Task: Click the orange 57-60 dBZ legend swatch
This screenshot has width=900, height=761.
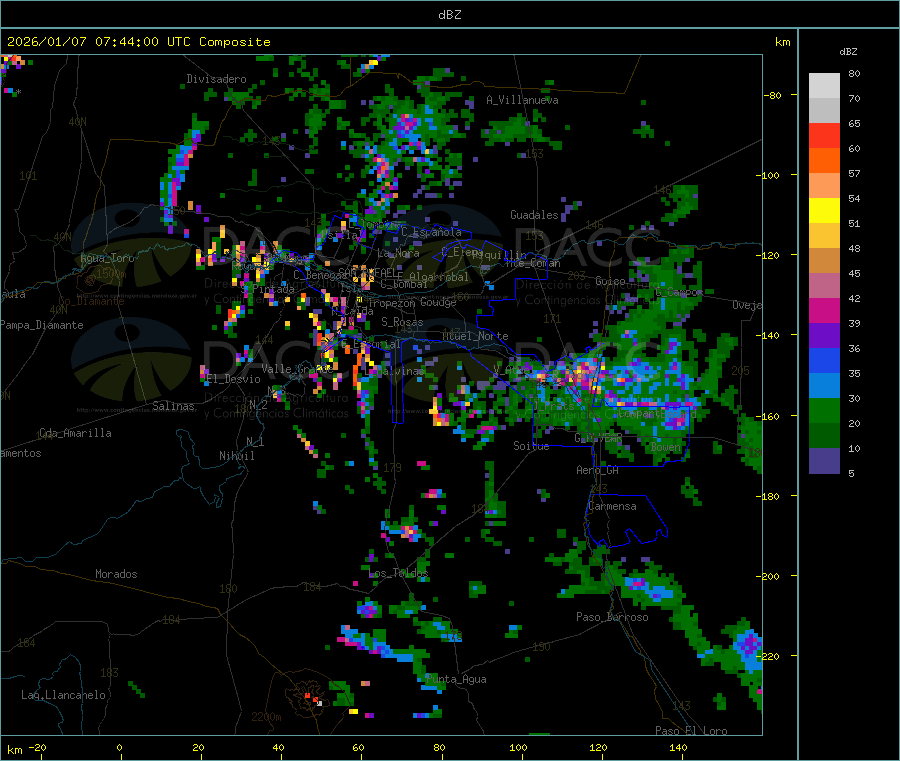Action: click(824, 161)
